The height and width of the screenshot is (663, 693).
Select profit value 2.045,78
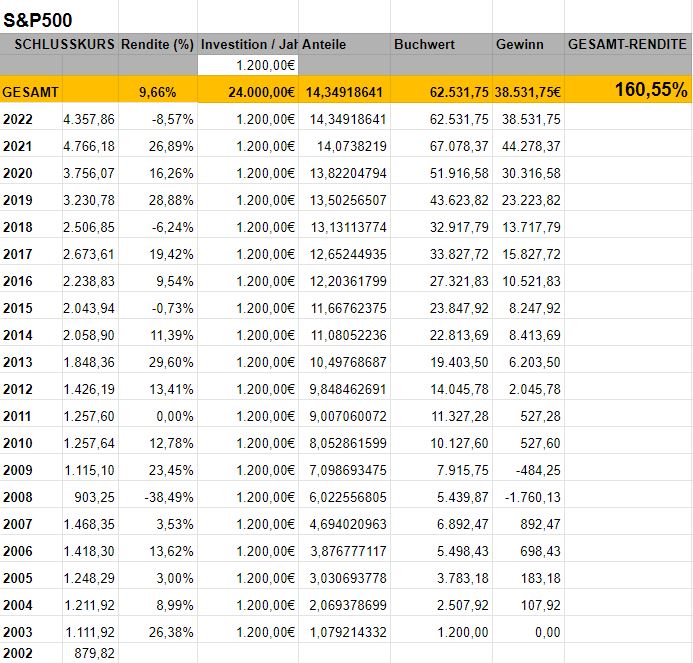tap(534, 389)
